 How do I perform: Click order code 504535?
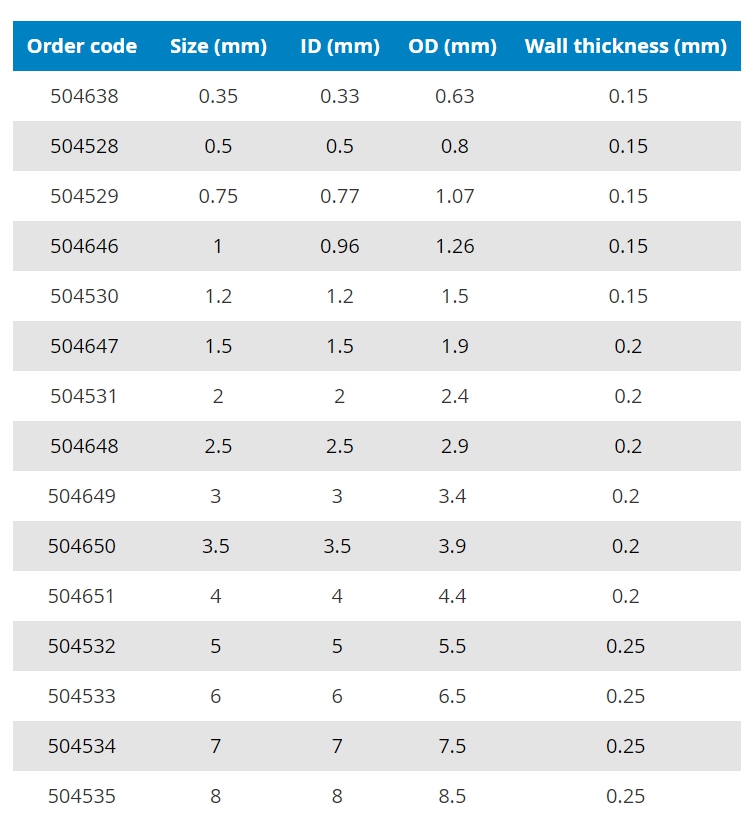82,796
